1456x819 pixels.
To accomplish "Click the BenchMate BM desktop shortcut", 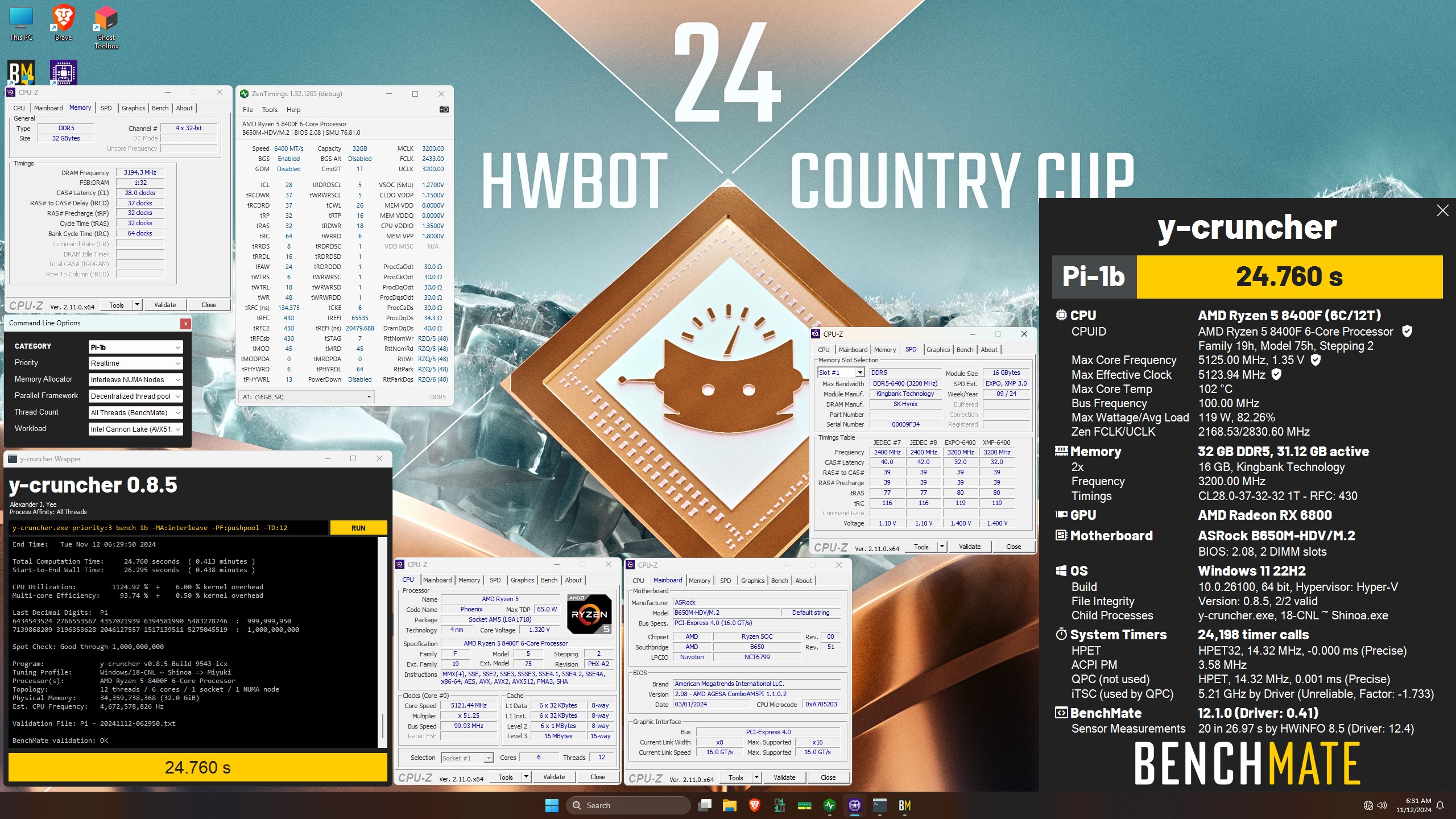I will coord(21,73).
